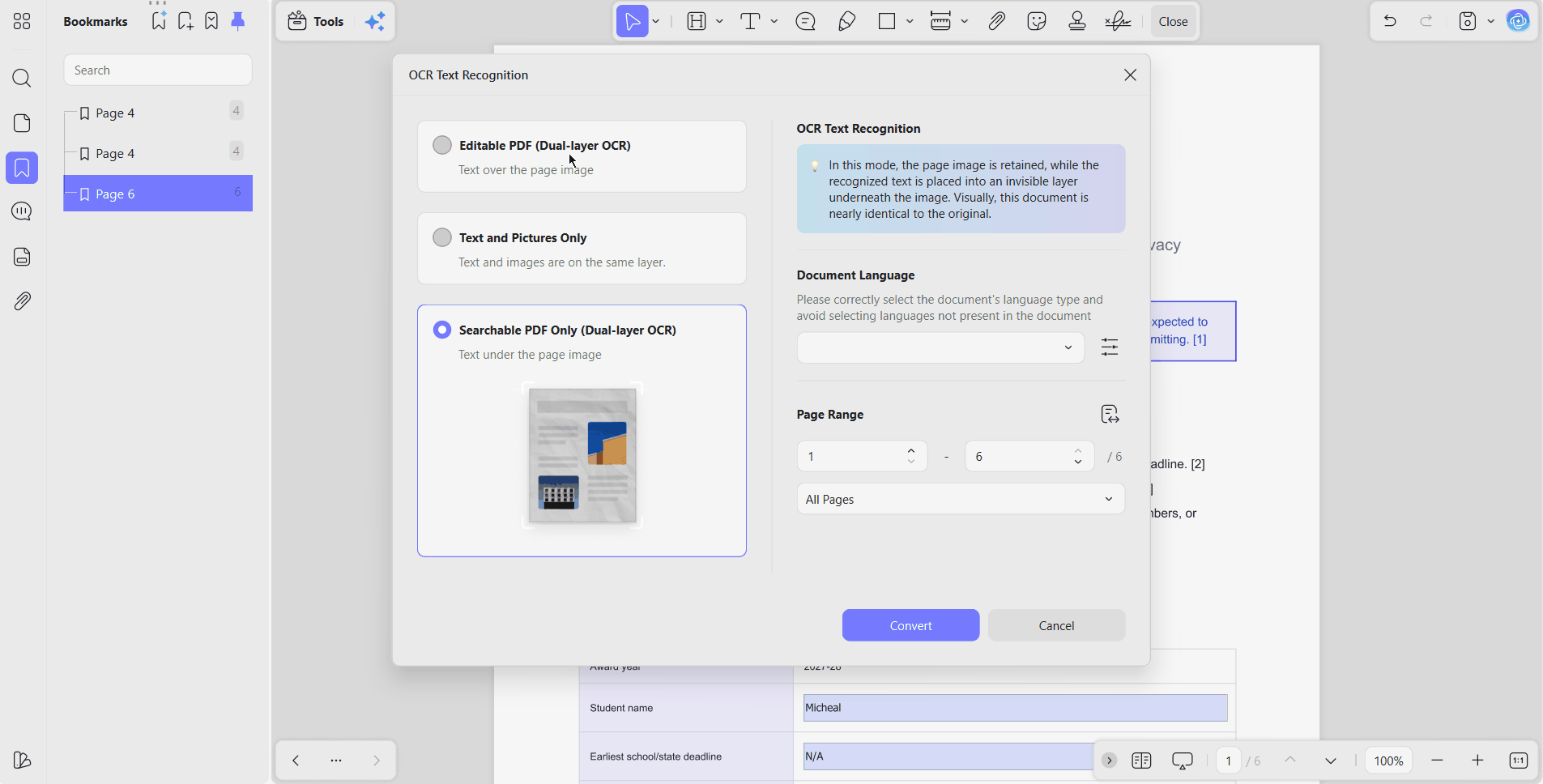Select the rectangle shape tool

[x=887, y=21]
